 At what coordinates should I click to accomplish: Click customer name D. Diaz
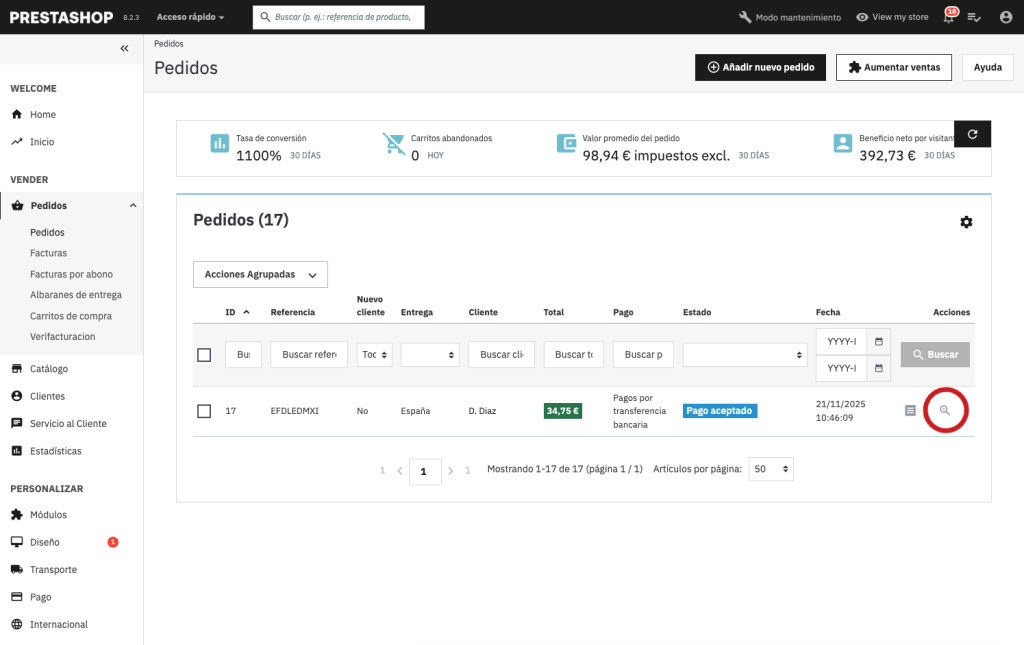pos(482,411)
